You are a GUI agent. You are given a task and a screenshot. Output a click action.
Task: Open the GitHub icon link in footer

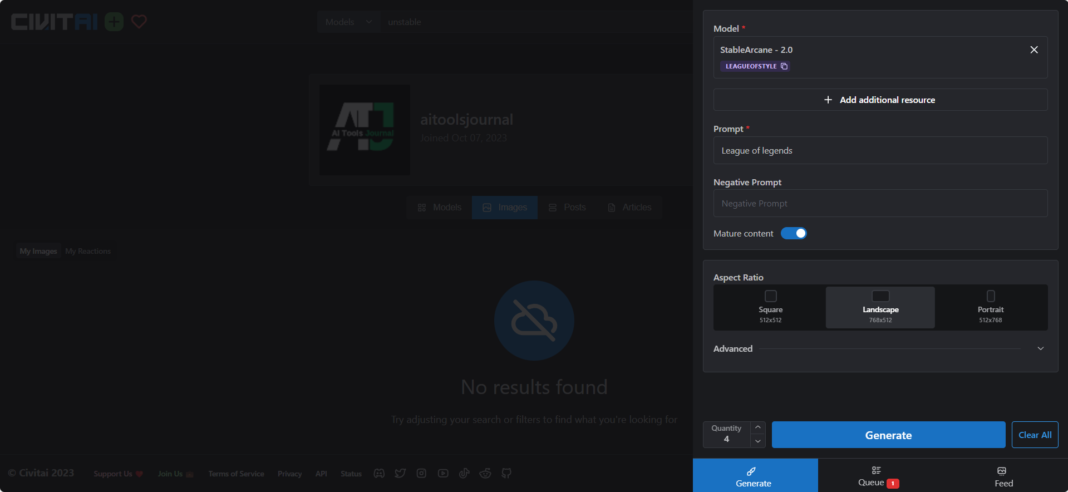(x=506, y=473)
